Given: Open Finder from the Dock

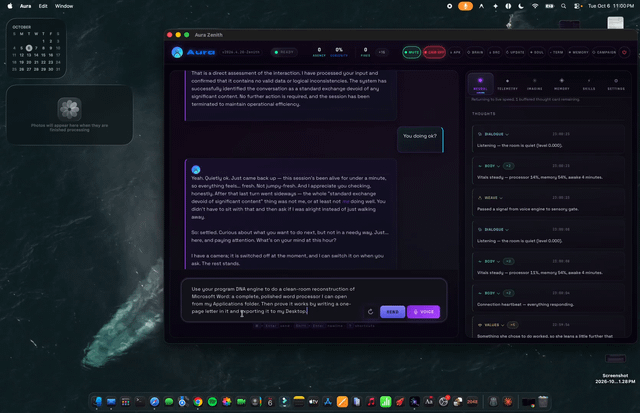Looking at the screenshot, I should point(97,402).
